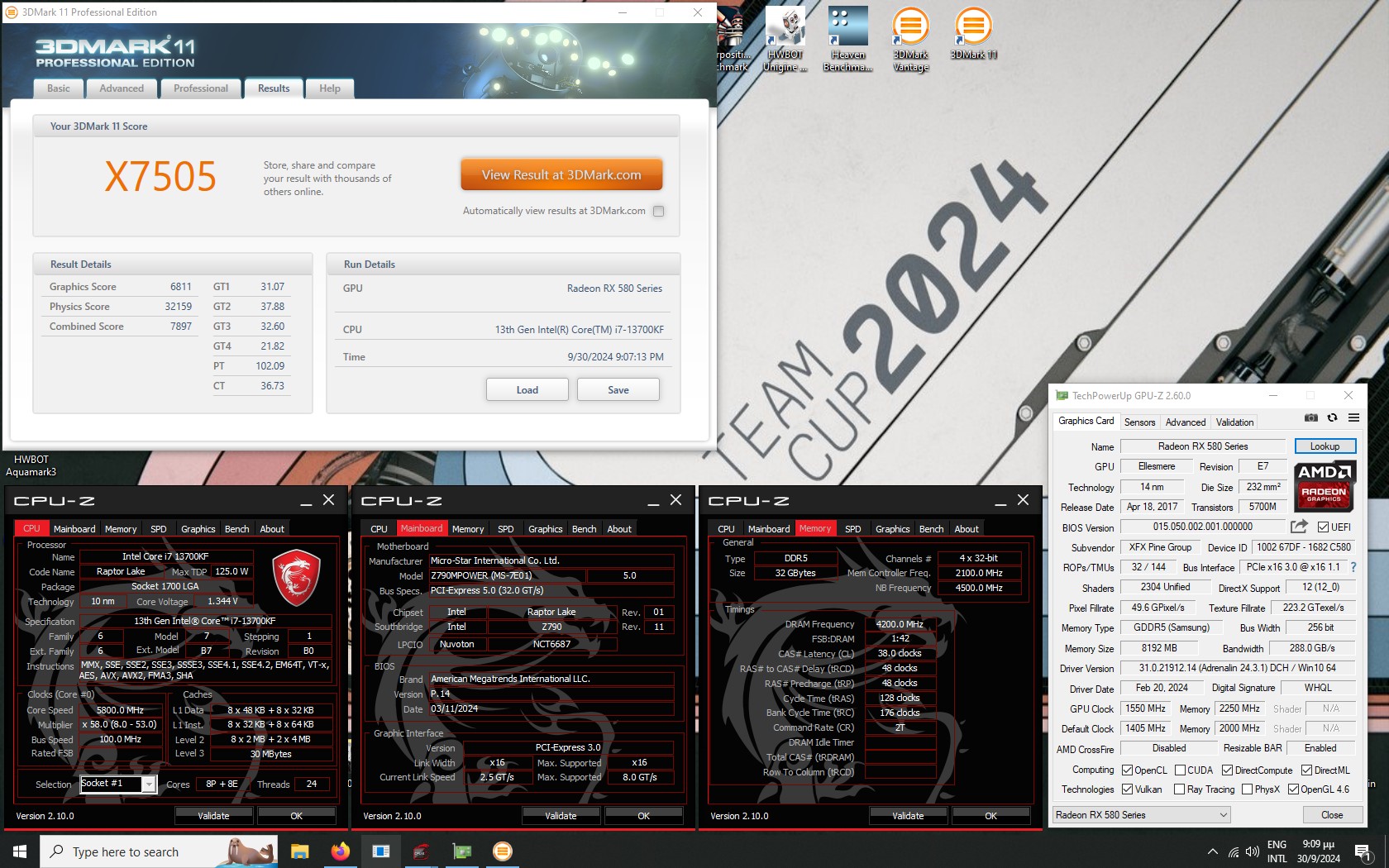Open the notification center icon
Screen dimensions: 1389x868
click(1363, 851)
